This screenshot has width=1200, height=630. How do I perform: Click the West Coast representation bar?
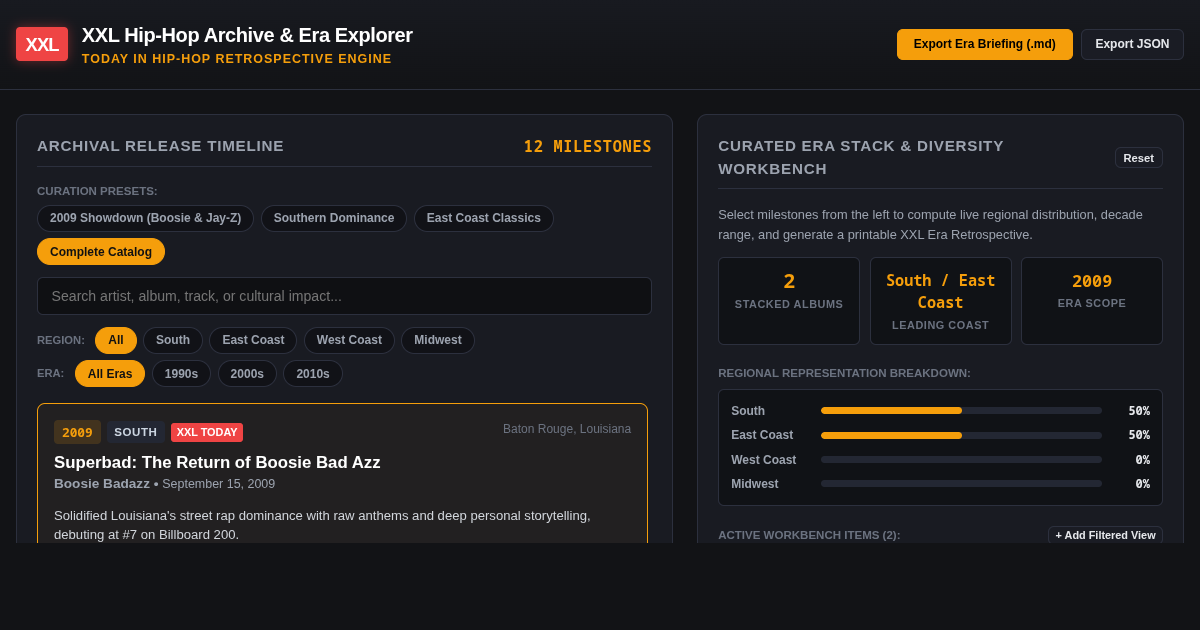pyautogui.click(x=961, y=460)
